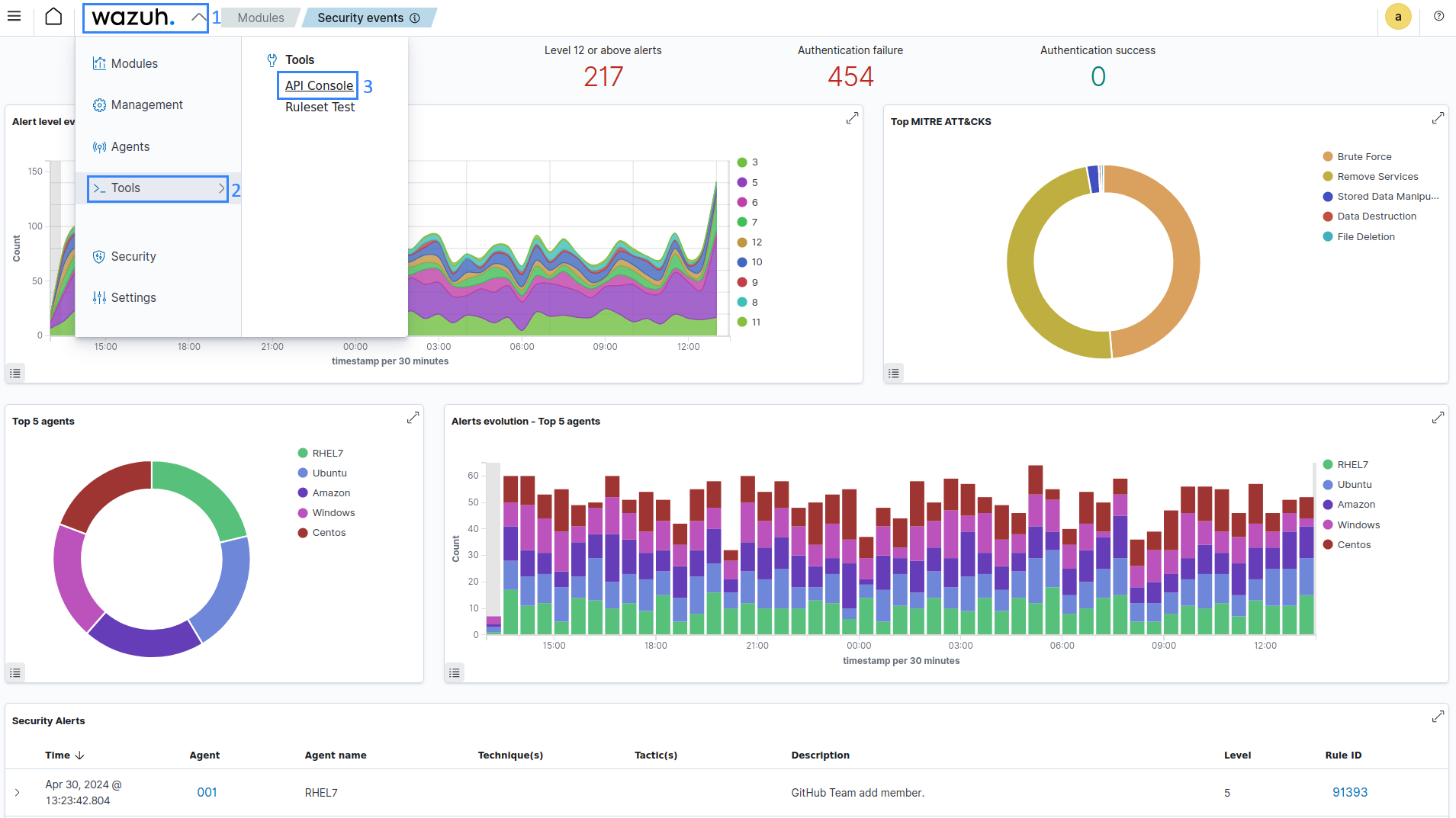
Task: Toggle legend of Alert level evolution chart
Action: click(x=15, y=373)
